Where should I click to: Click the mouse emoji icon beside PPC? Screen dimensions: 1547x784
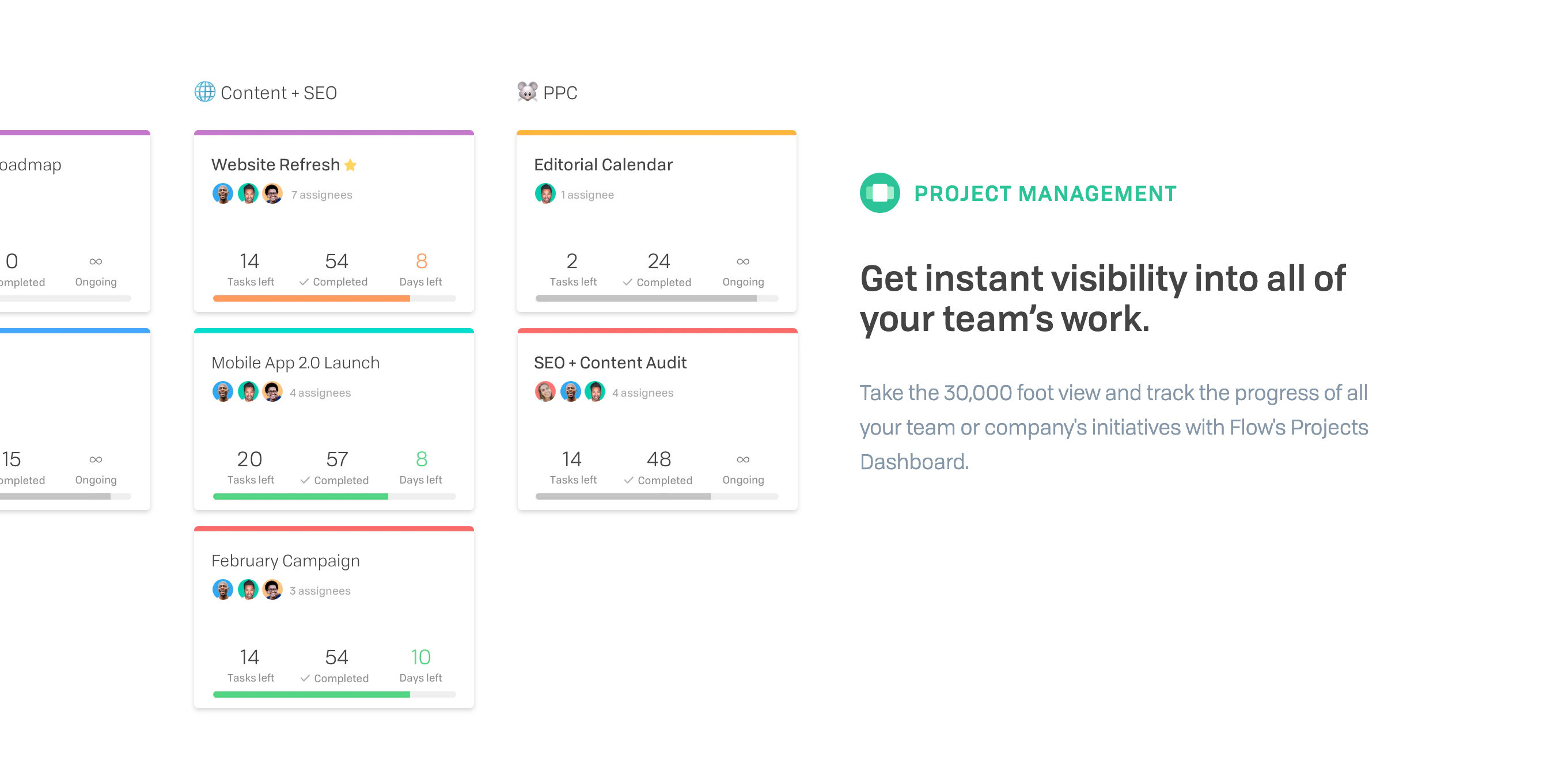click(527, 92)
